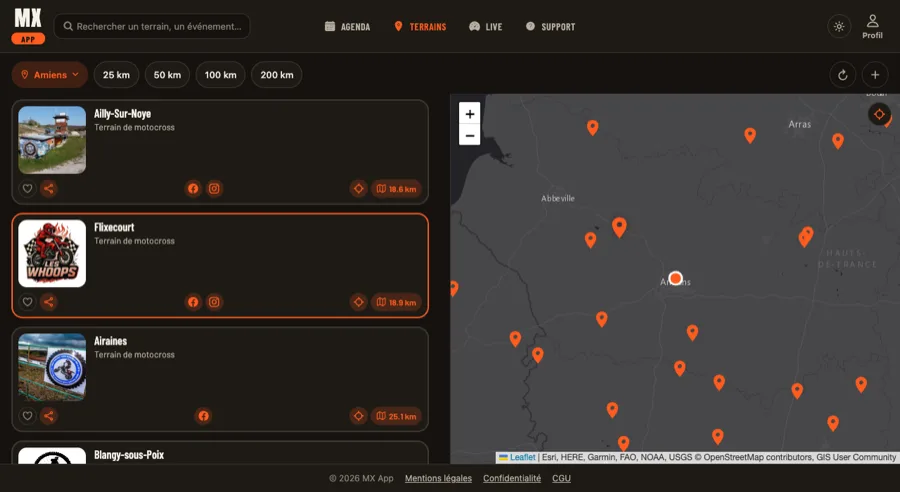Open Flixecourt Facebook page
This screenshot has width=900, height=492.
tap(193, 302)
